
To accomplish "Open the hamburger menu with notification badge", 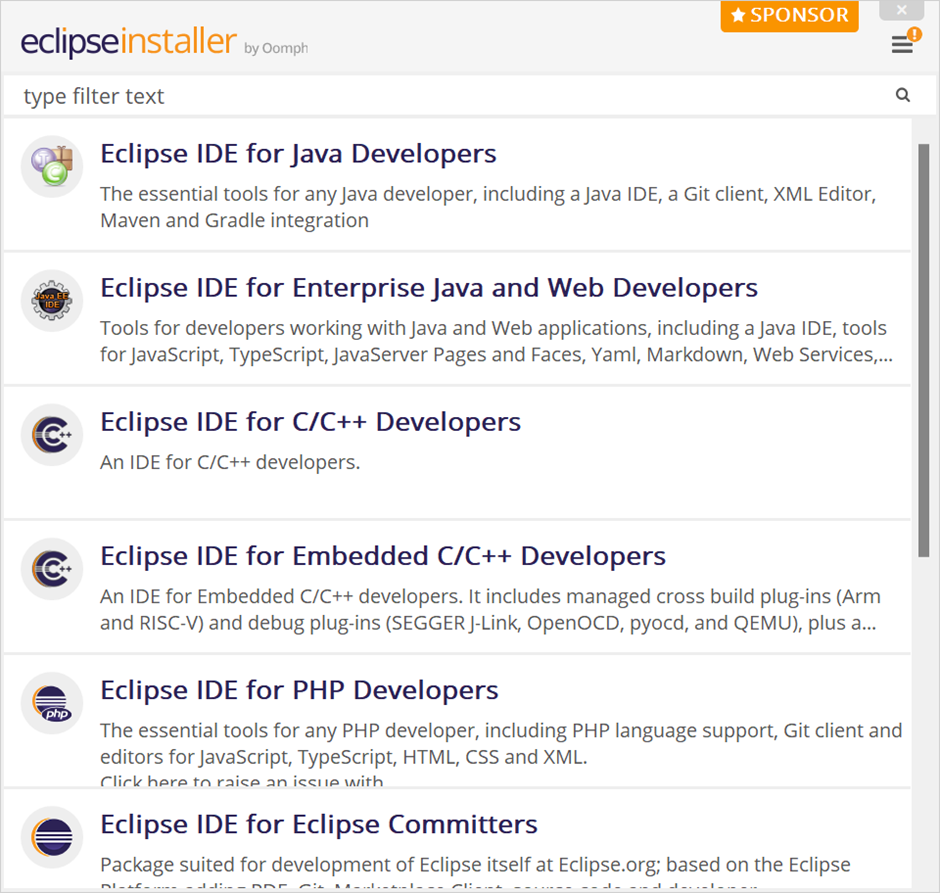I will click(905, 41).
